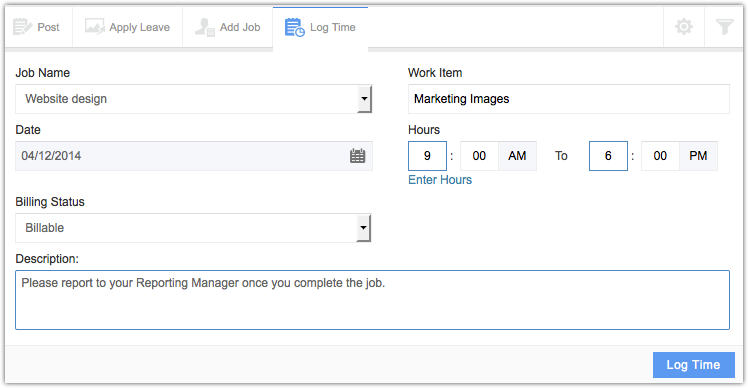Screen dimensions: 748x388
Task: Open settings via the gear icon
Action: coord(684,27)
